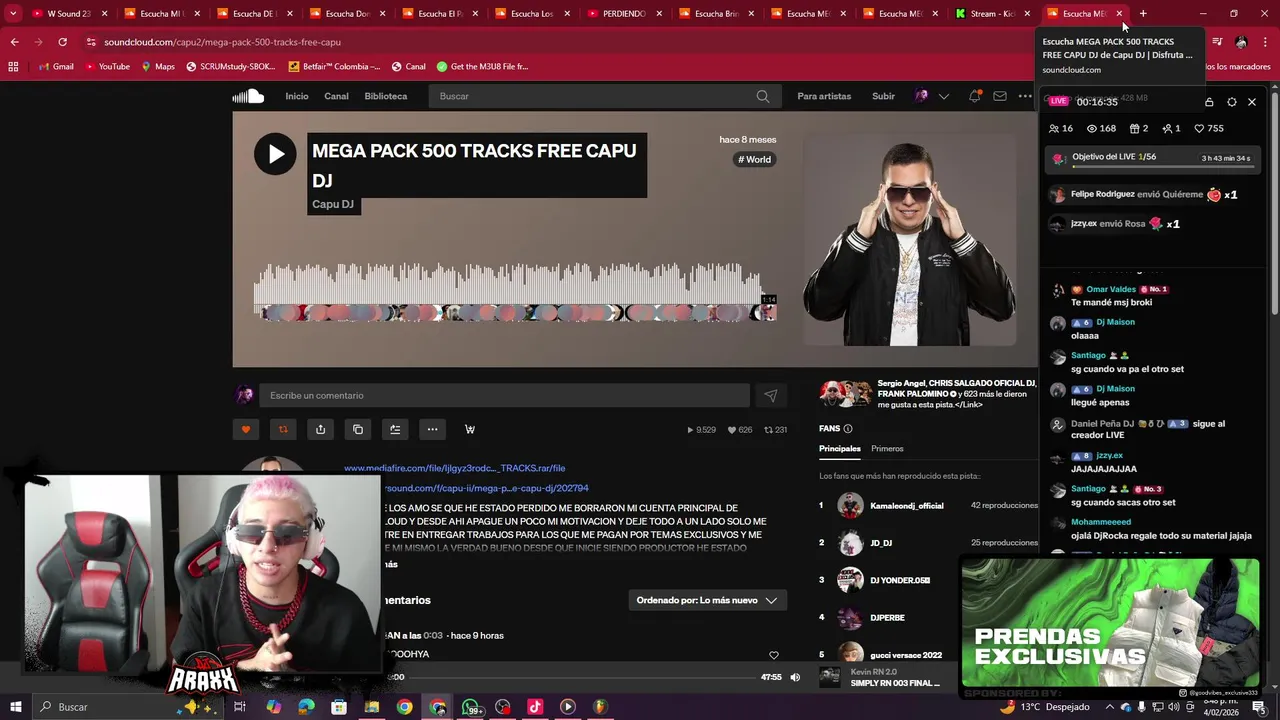This screenshot has height=720, width=1280.
Task: Open JD_DJ fan profile
Action: [x=881, y=542]
